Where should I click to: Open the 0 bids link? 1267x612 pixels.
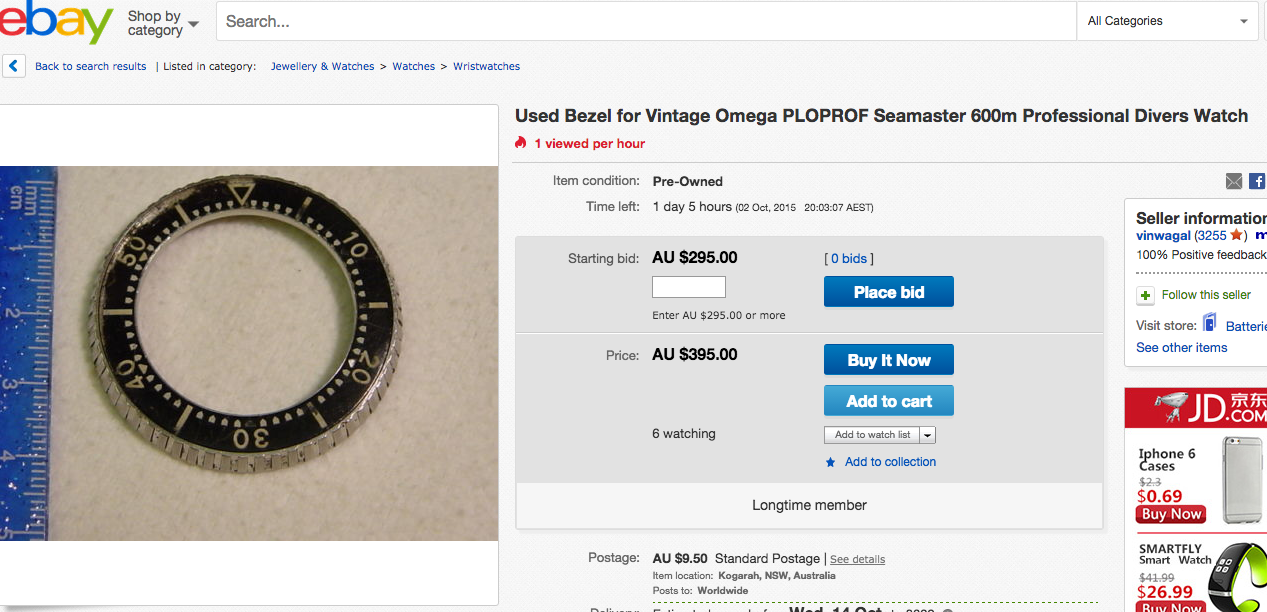click(x=848, y=259)
